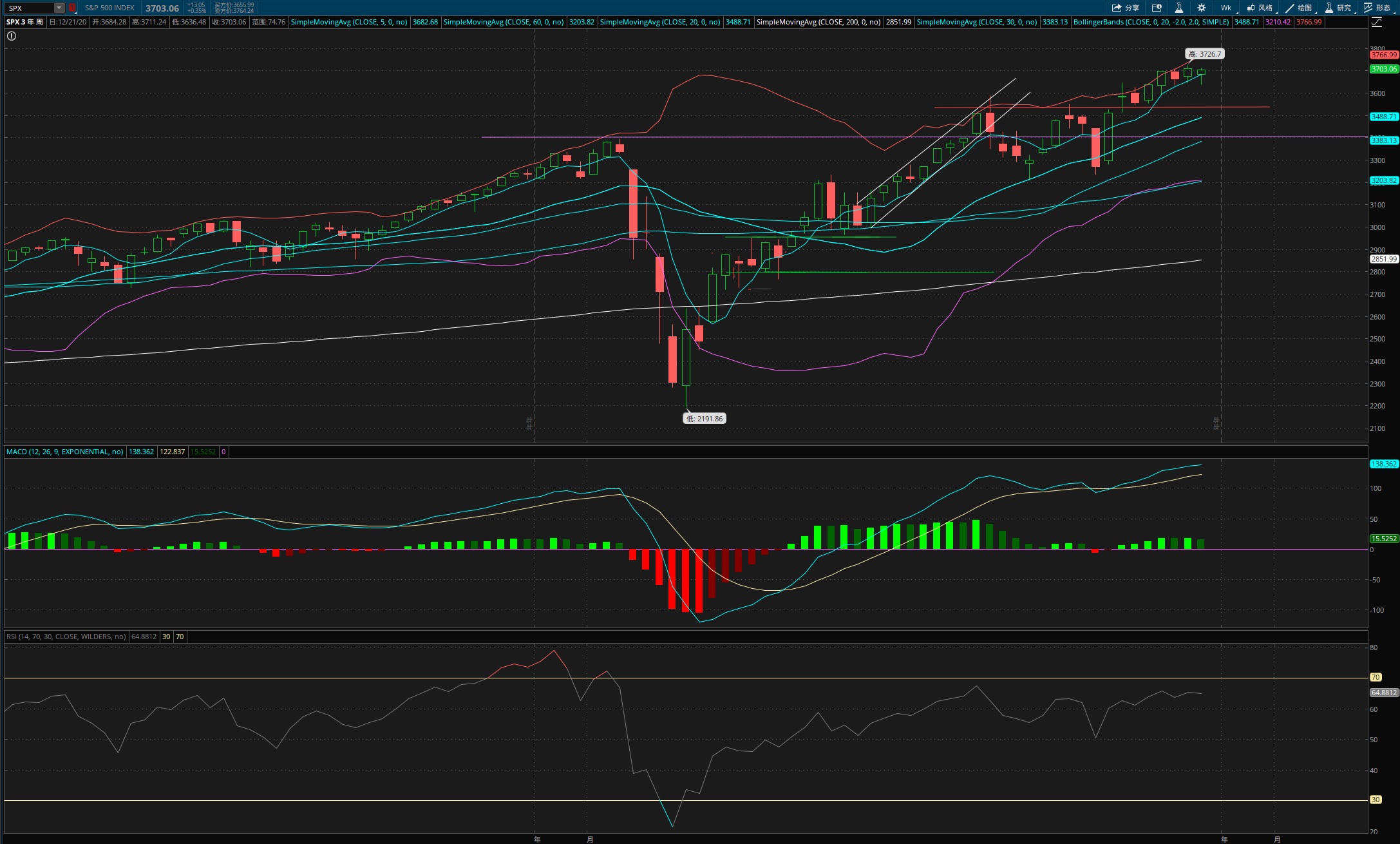The width and height of the screenshot is (1400, 844).
Task: Click the RSI study label
Action: coord(66,637)
